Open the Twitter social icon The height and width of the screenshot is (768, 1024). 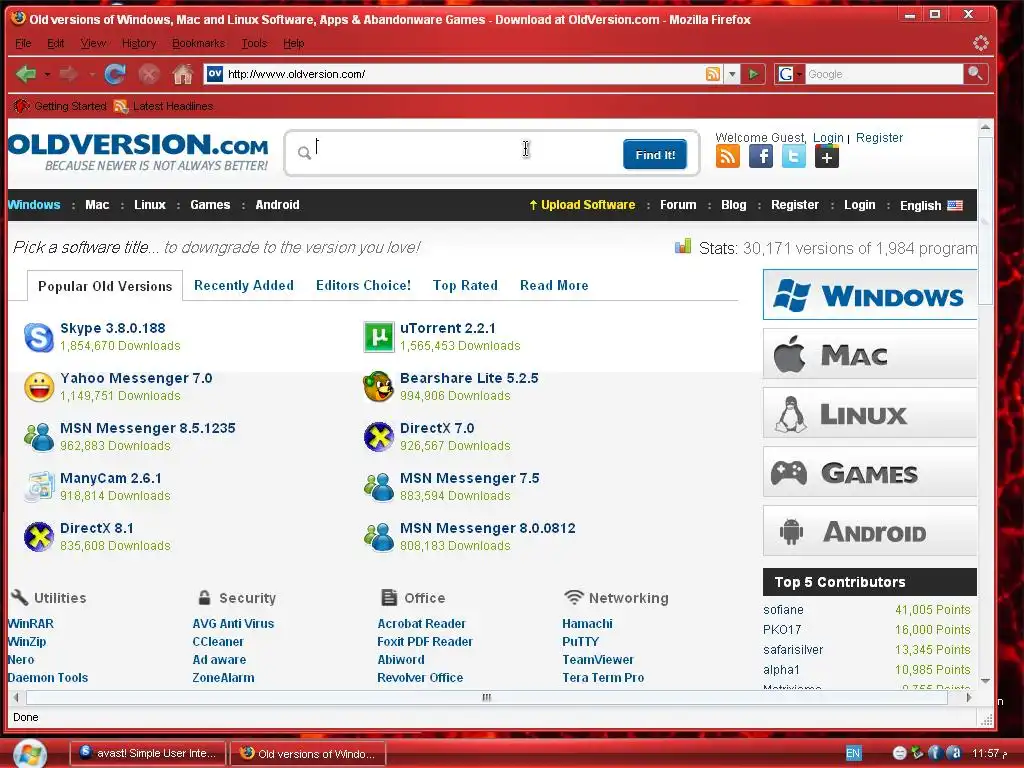[793, 157]
